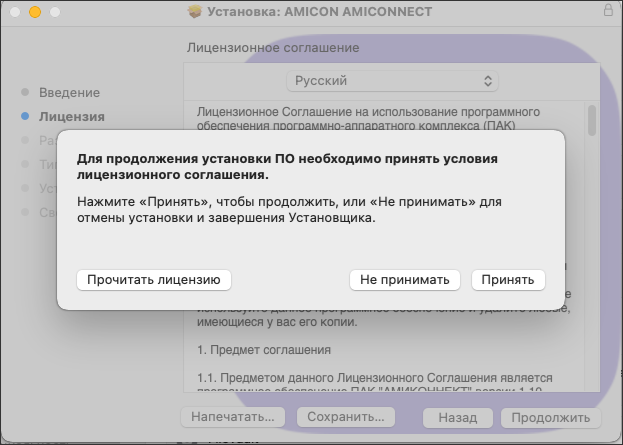Open the Русский language dropdown
Screen dimensions: 623x445
(392, 81)
